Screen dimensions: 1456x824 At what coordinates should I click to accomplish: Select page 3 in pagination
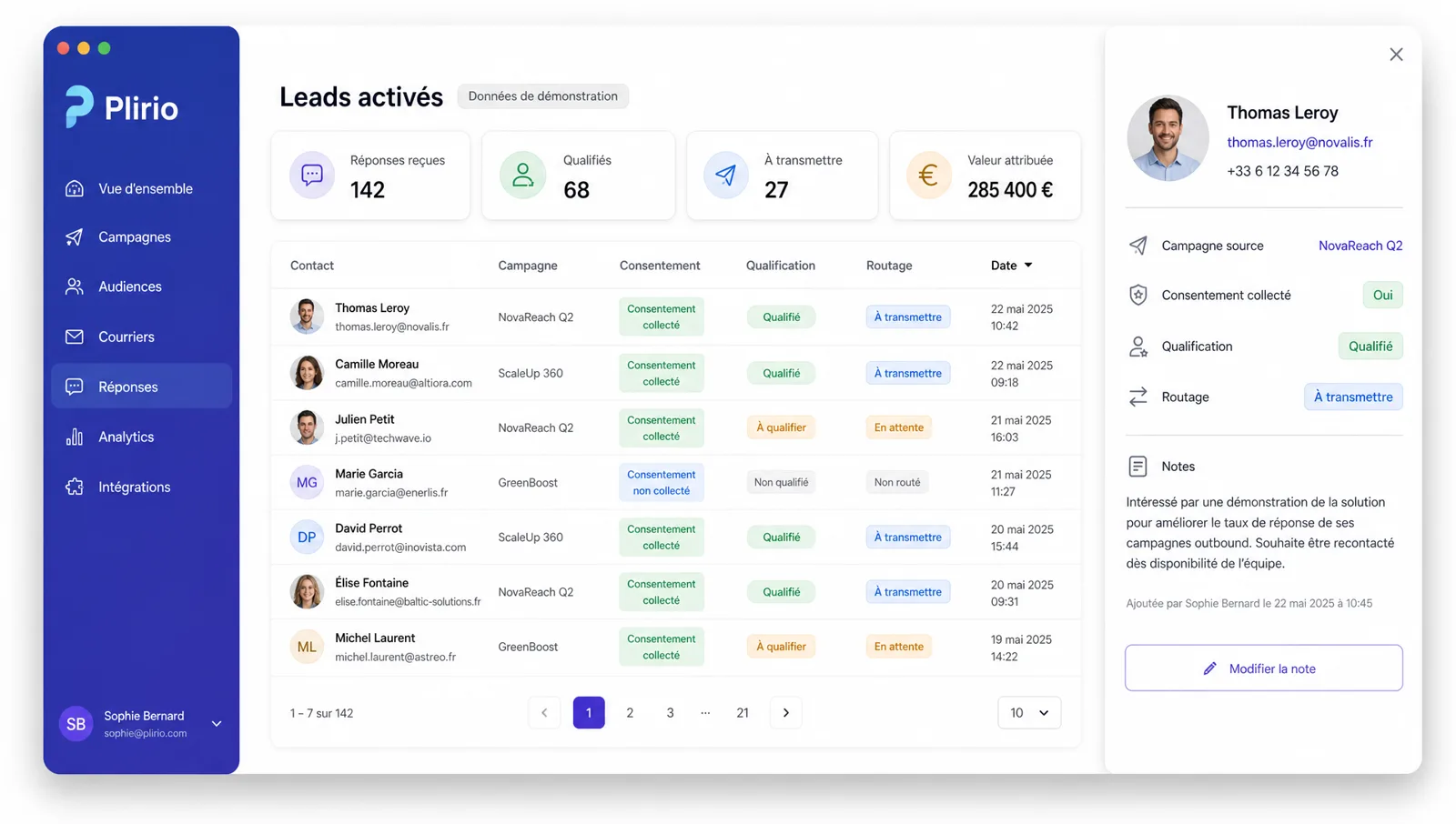click(x=670, y=713)
